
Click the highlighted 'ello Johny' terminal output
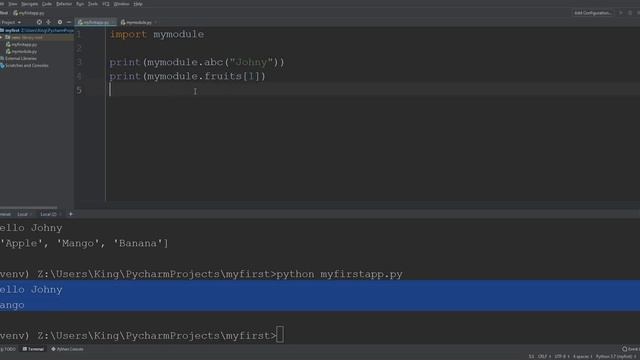click(31, 290)
